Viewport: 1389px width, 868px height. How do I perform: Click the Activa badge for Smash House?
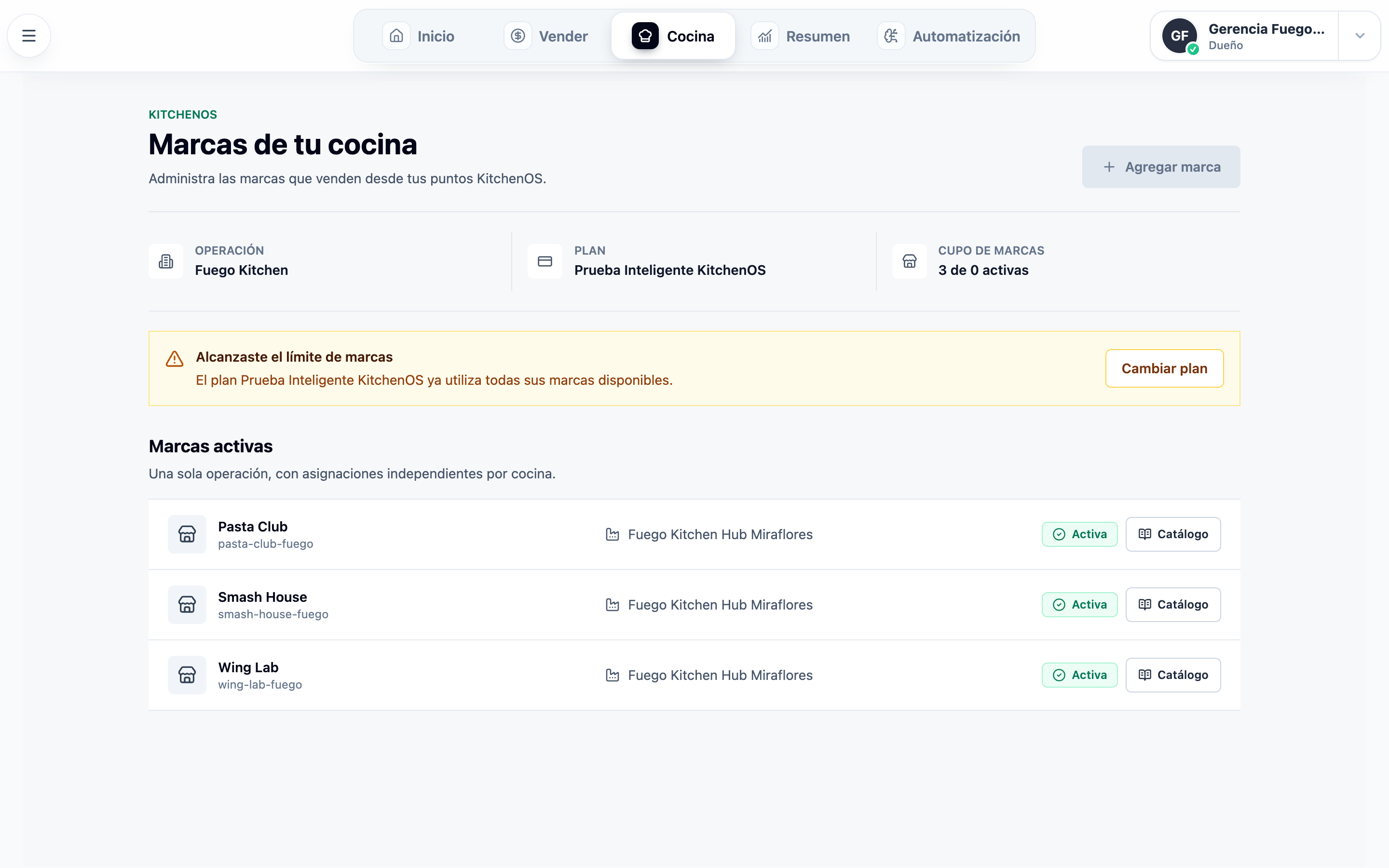(x=1080, y=605)
